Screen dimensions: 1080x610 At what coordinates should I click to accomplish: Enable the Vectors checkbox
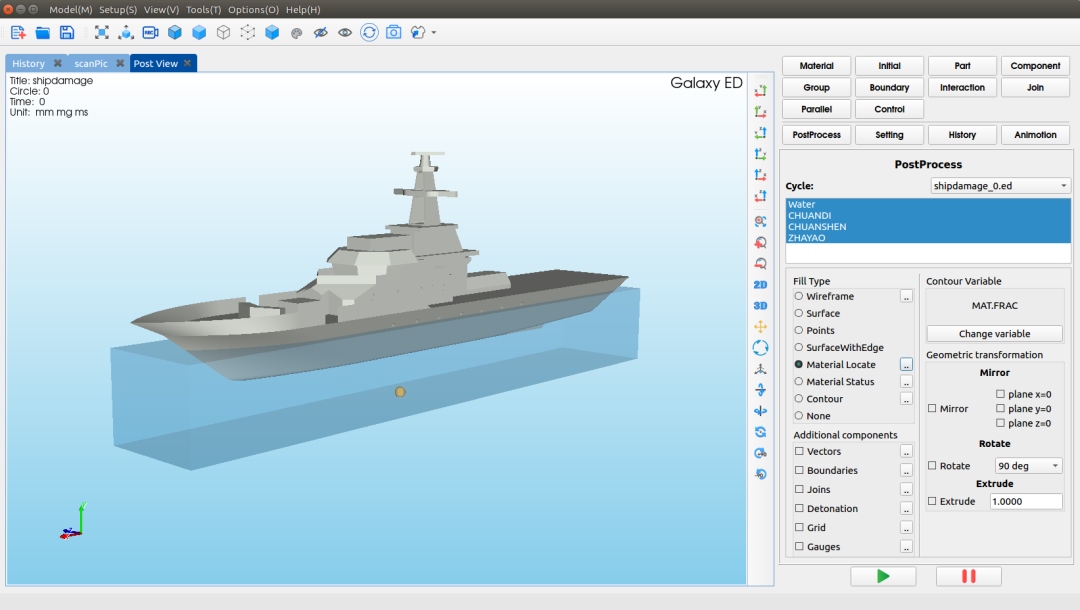[x=799, y=452]
